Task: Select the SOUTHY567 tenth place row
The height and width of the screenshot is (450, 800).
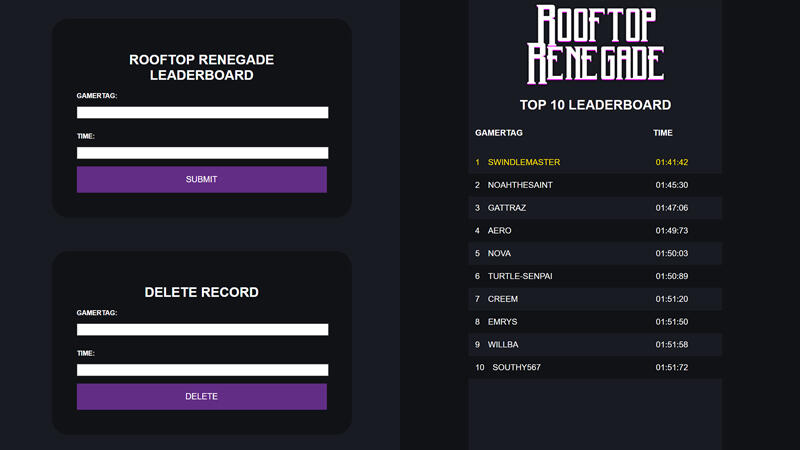Action: [x=594, y=368]
